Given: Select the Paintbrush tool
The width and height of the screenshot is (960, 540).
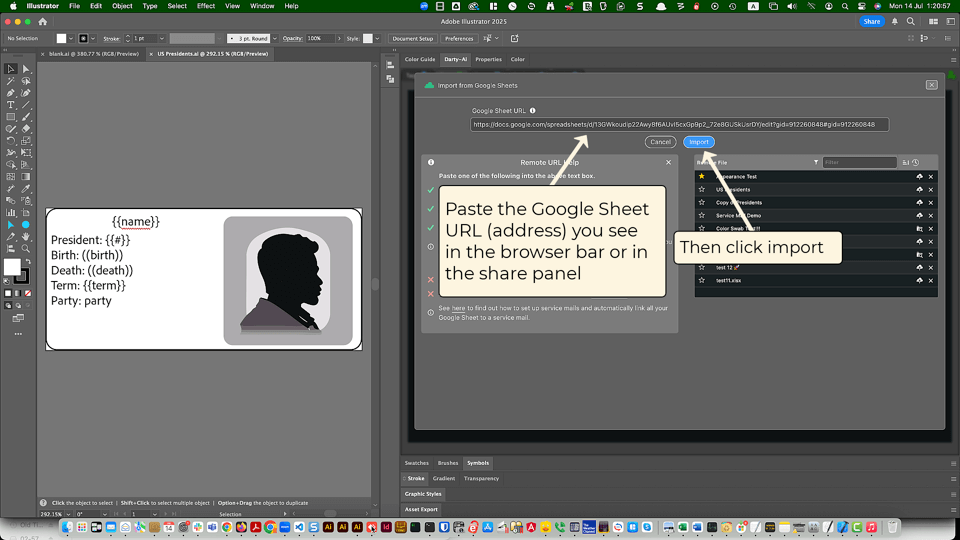Looking at the screenshot, I should [26, 117].
